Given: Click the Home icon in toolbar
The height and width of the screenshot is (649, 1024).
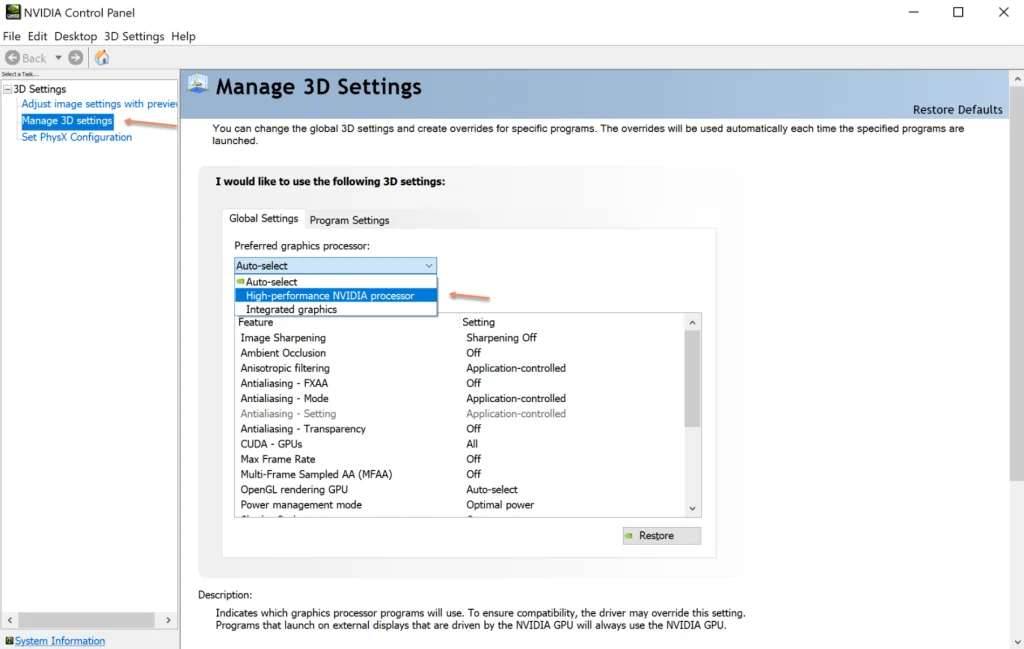Looking at the screenshot, I should point(102,58).
